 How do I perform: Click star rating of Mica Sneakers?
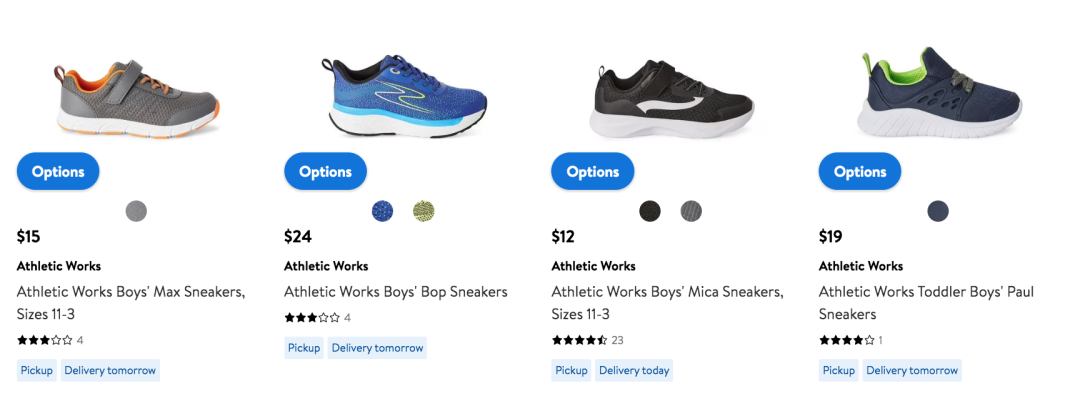[580, 340]
